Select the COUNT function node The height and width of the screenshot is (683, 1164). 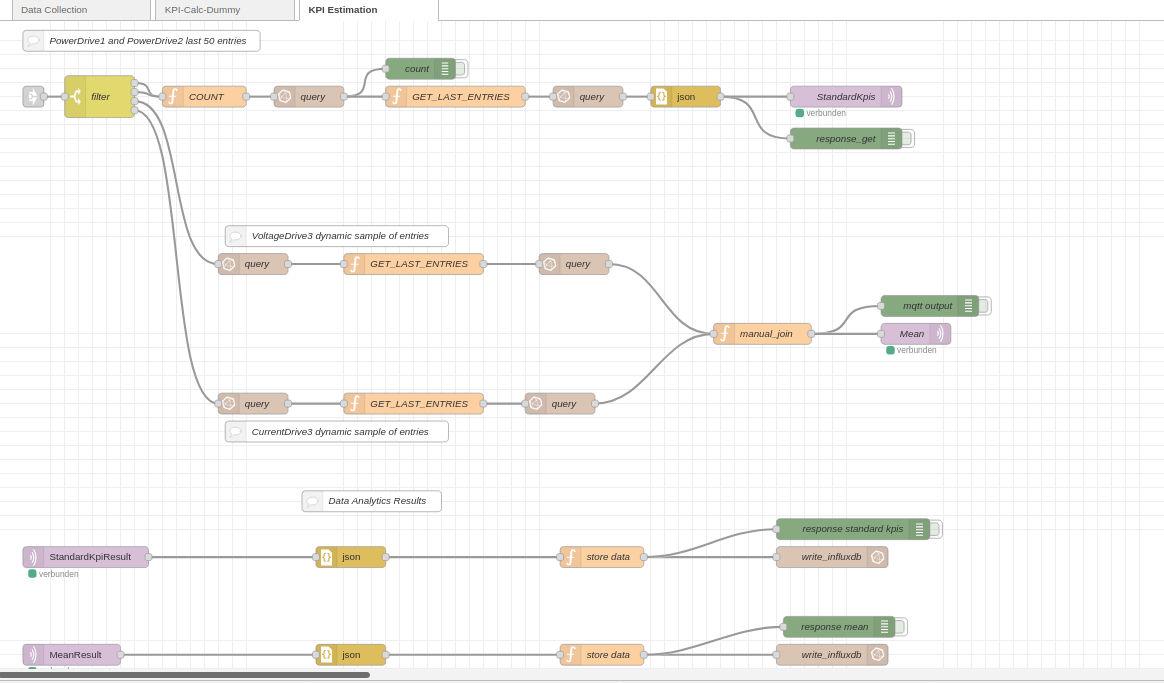pos(205,96)
